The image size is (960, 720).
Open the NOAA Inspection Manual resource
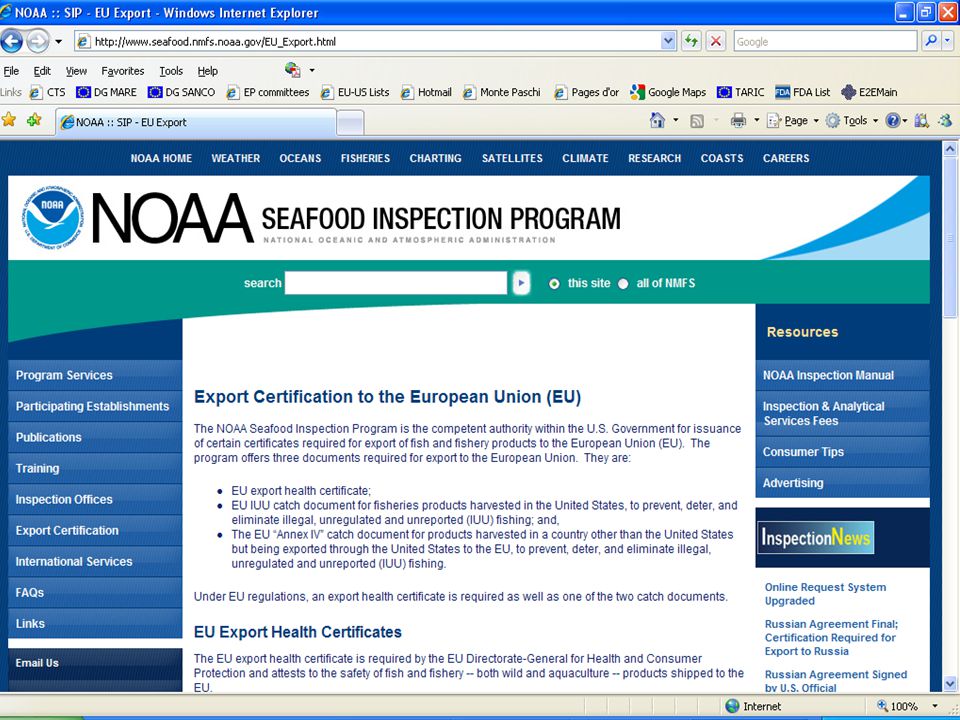[842, 375]
